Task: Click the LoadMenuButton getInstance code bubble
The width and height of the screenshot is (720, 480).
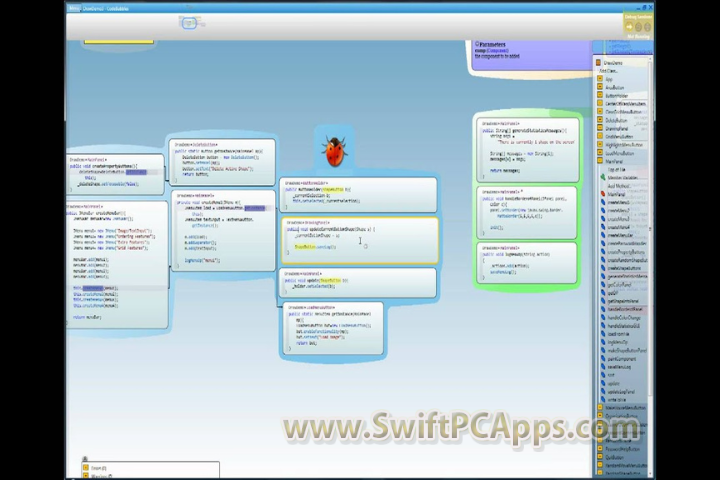Action: click(x=333, y=328)
